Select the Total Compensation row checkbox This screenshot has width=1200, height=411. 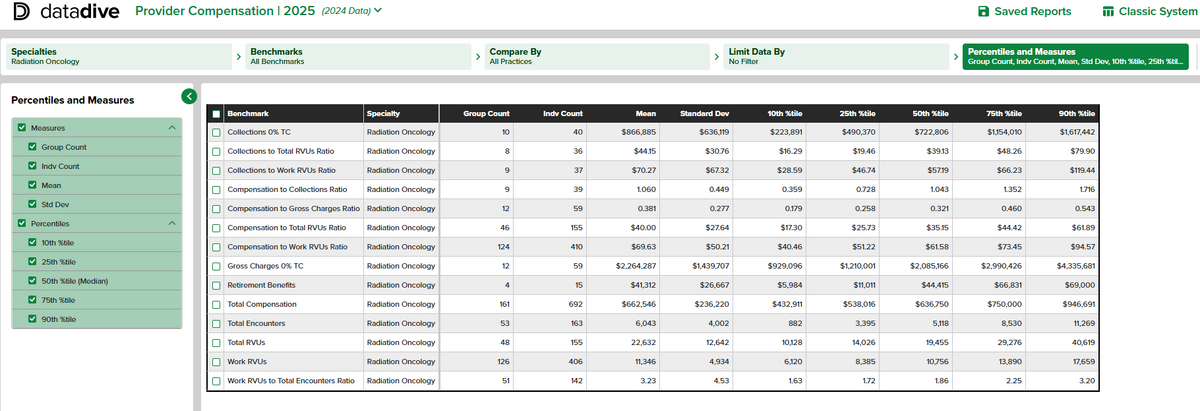(x=217, y=304)
